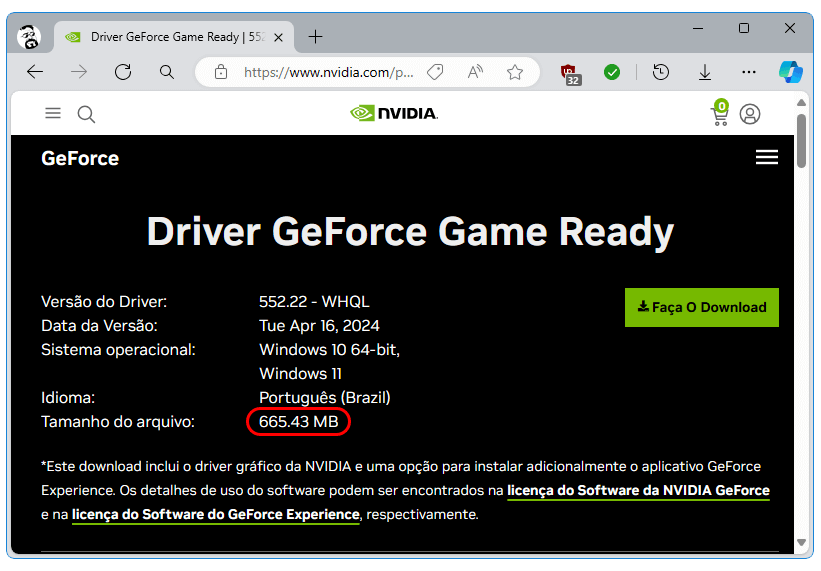
Task: Open licença do Software da NVIDIA GeForce link
Action: (x=638, y=491)
